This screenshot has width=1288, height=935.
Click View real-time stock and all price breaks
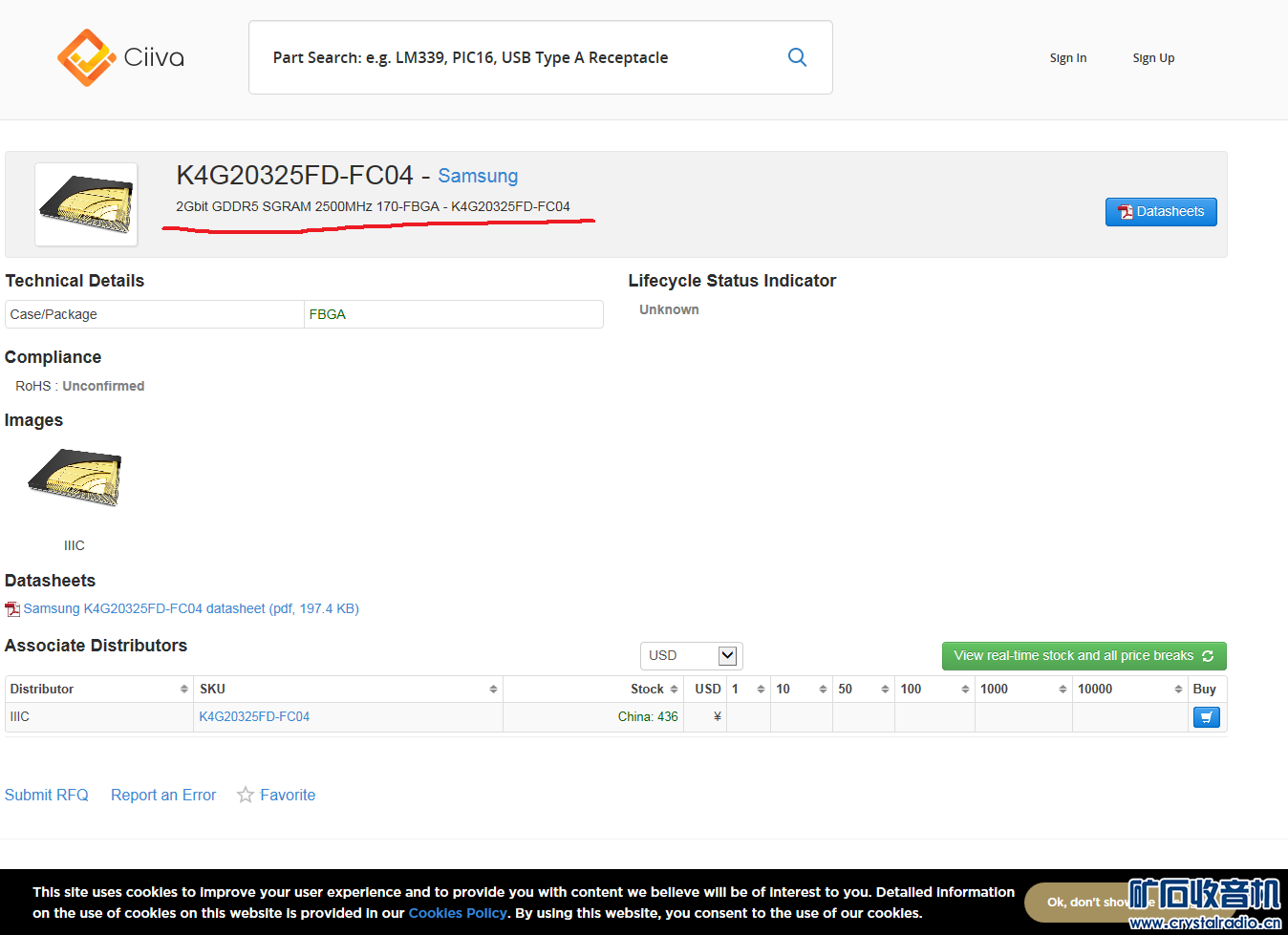[x=1084, y=656]
